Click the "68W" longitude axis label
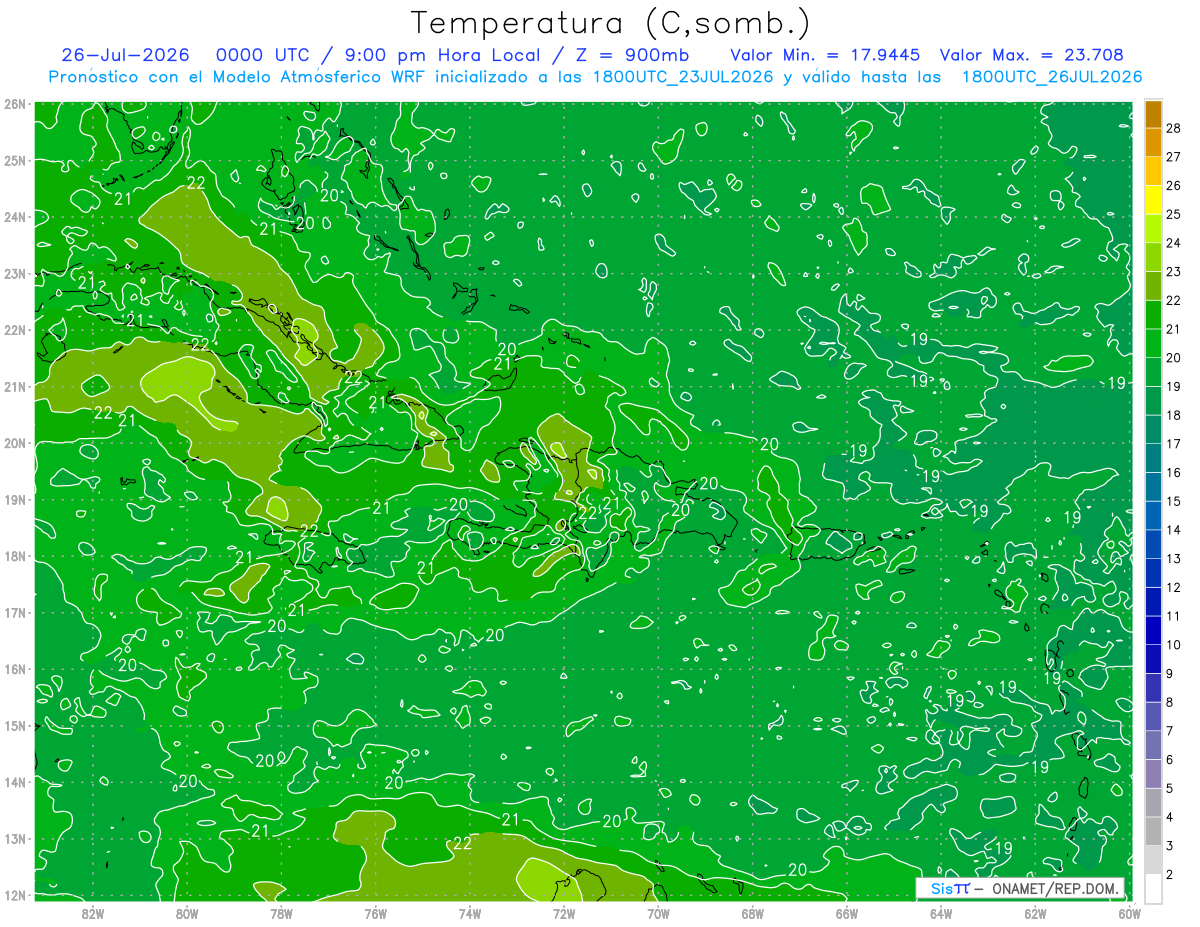This screenshot has width=1200, height=927. coord(752,913)
